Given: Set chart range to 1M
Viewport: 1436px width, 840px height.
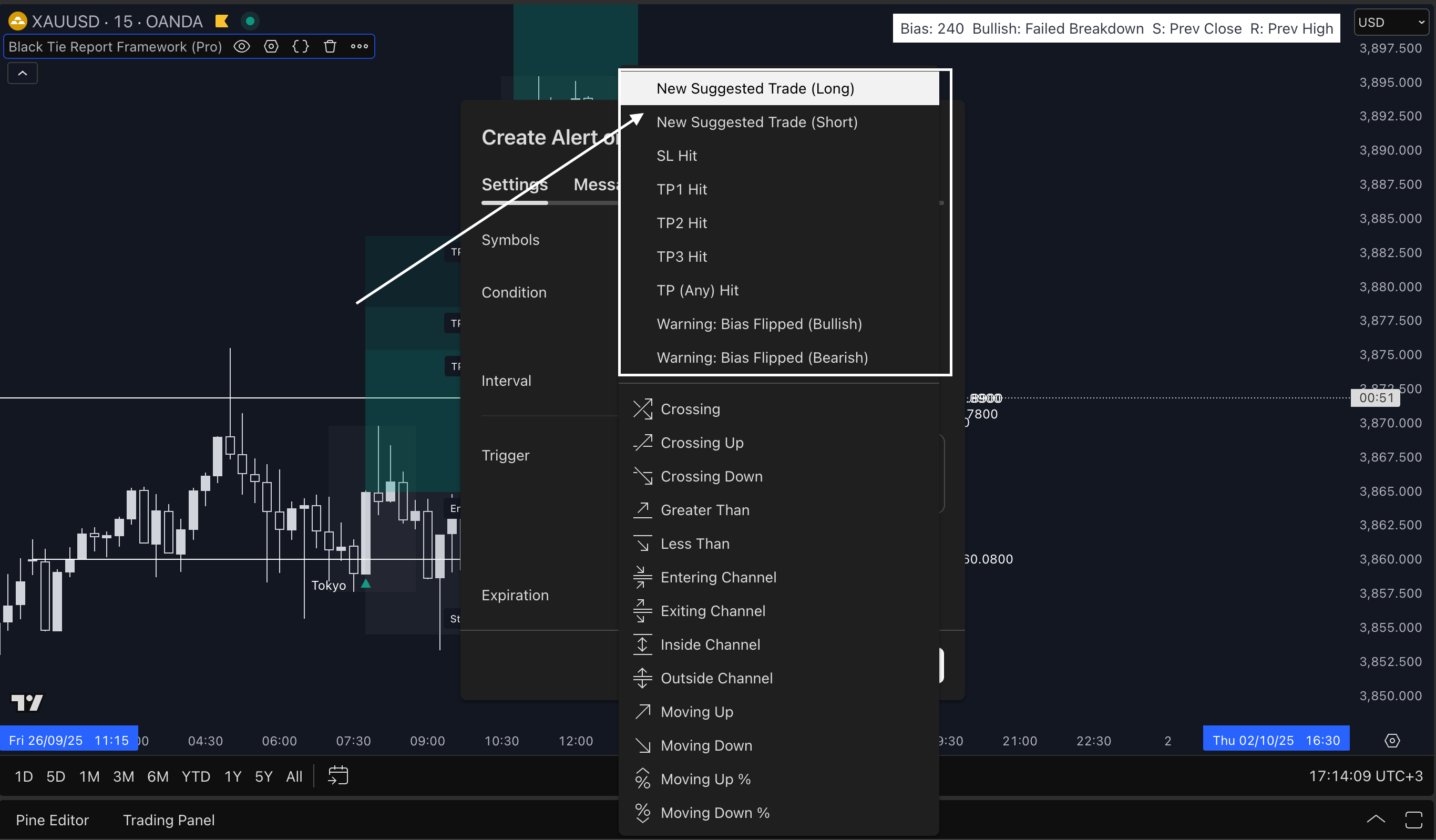Looking at the screenshot, I should coord(89,777).
